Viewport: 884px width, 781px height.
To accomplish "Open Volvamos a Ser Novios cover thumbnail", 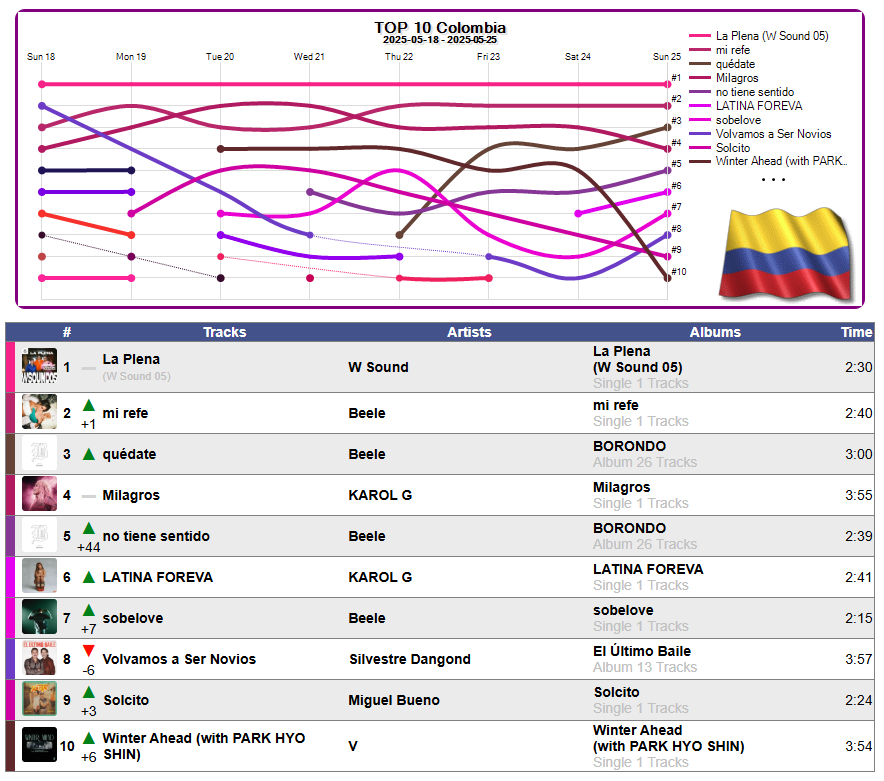I will [x=39, y=658].
